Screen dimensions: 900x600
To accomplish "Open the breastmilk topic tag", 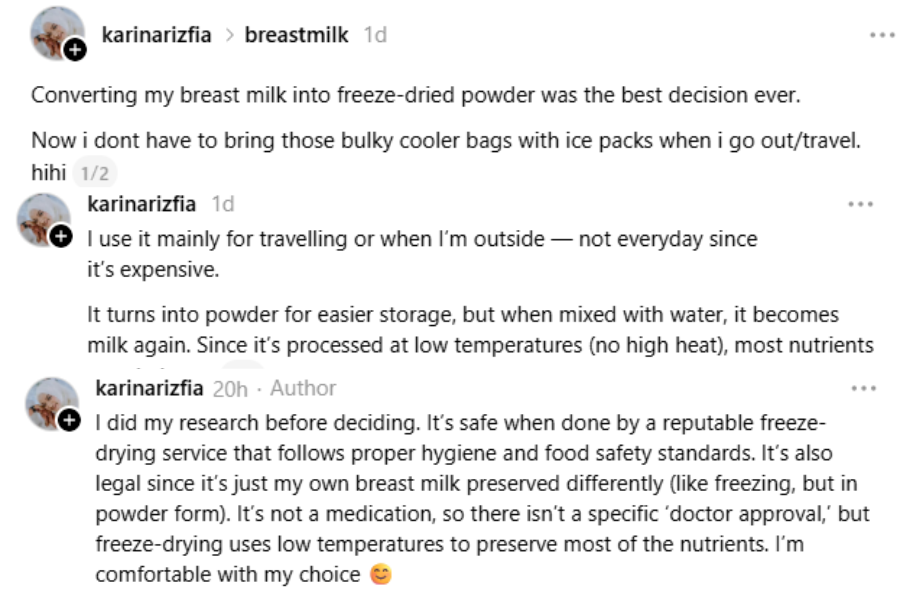I will (x=296, y=35).
